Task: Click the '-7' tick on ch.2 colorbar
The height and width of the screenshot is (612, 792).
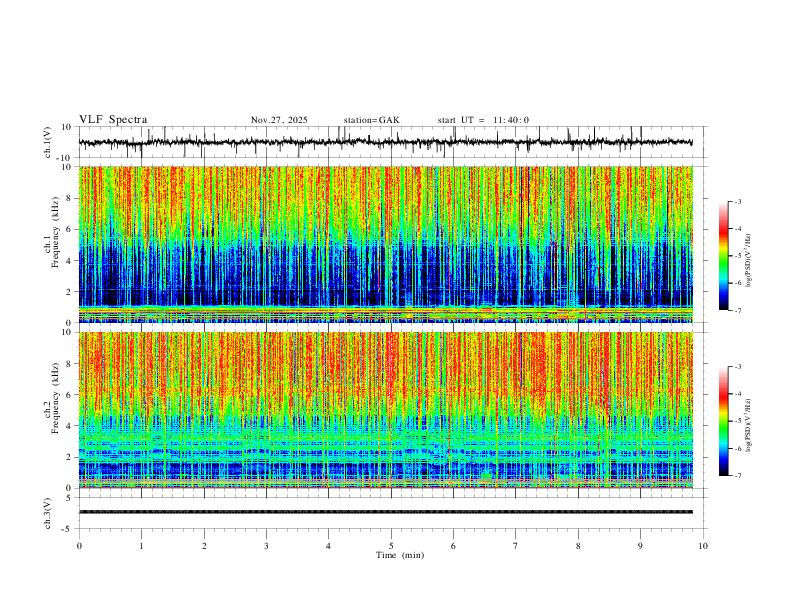Action: coord(738,476)
